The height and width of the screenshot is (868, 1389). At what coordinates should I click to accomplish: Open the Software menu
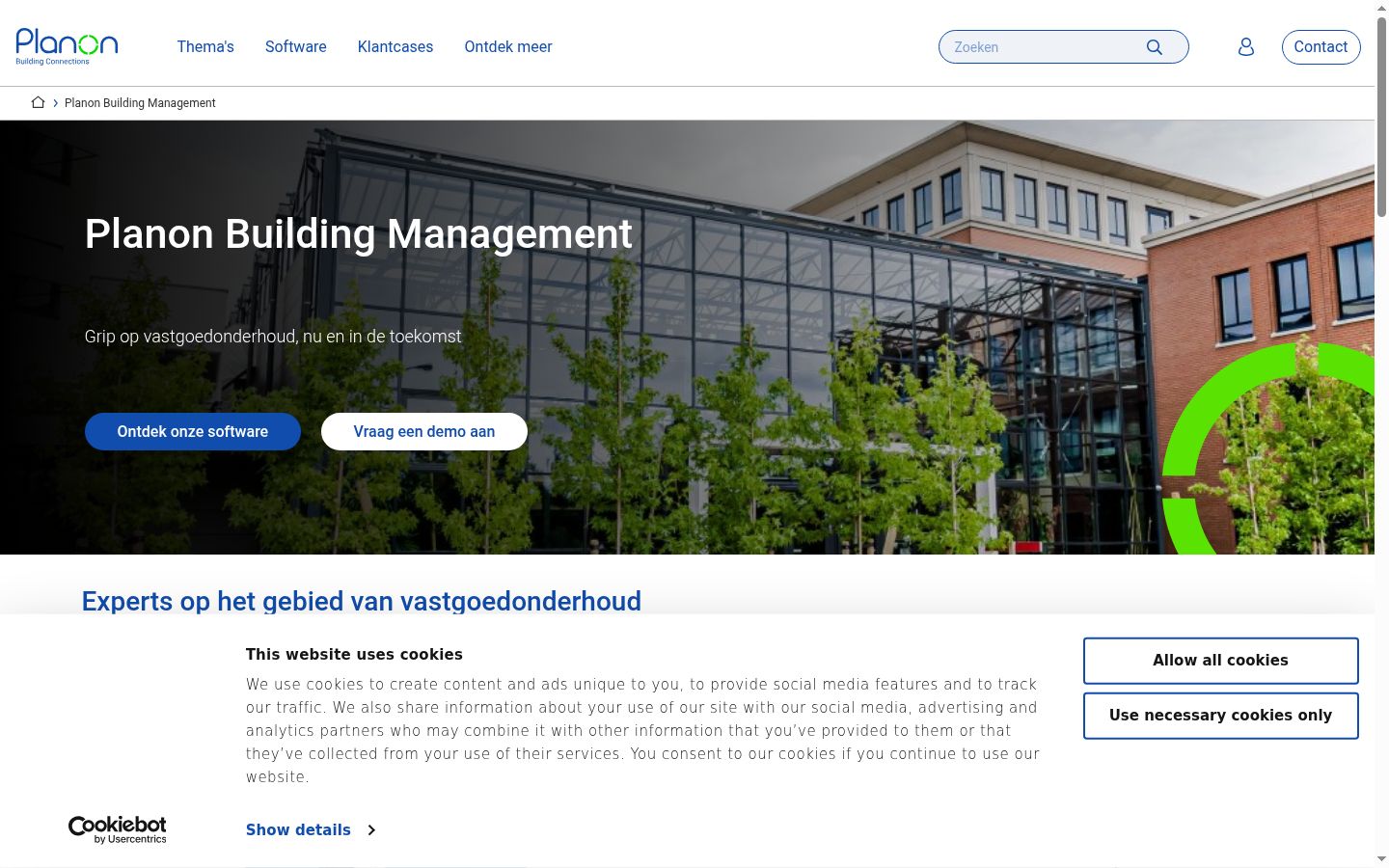point(296,46)
